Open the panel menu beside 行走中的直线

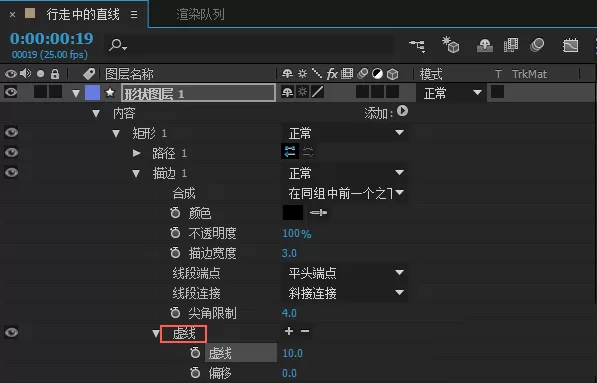tap(134, 14)
